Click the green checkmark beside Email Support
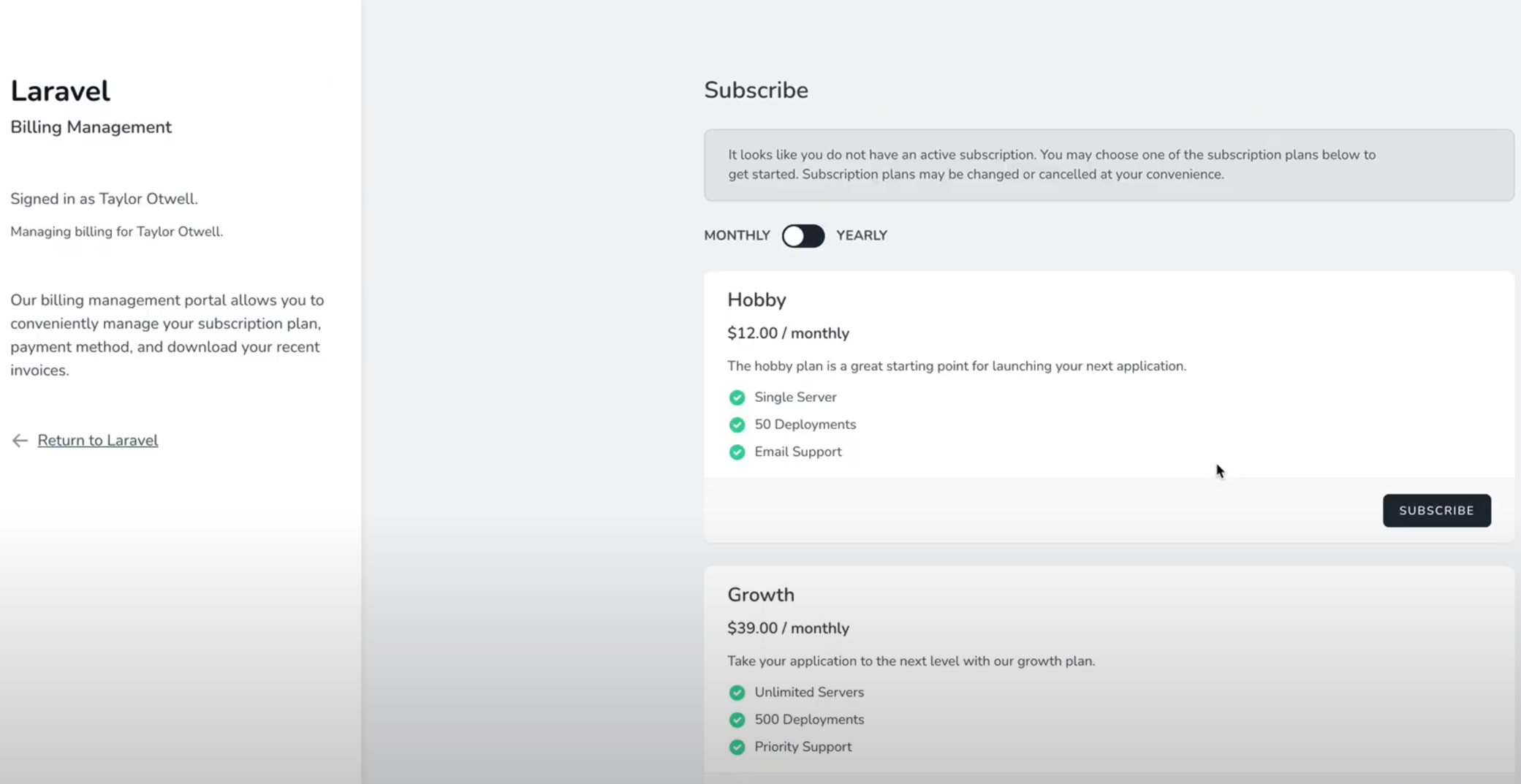 tap(737, 452)
